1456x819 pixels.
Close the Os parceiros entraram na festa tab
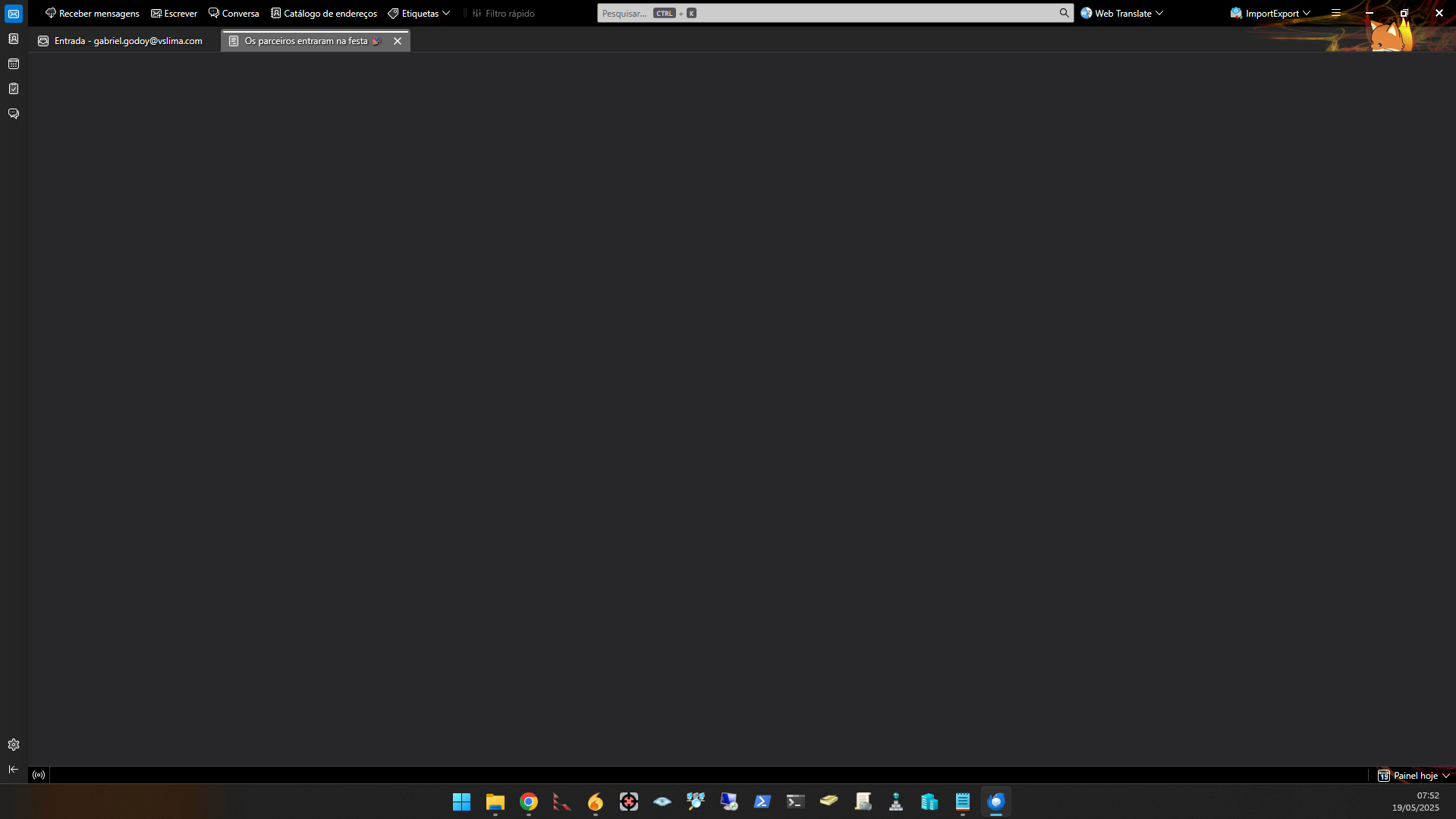point(398,41)
